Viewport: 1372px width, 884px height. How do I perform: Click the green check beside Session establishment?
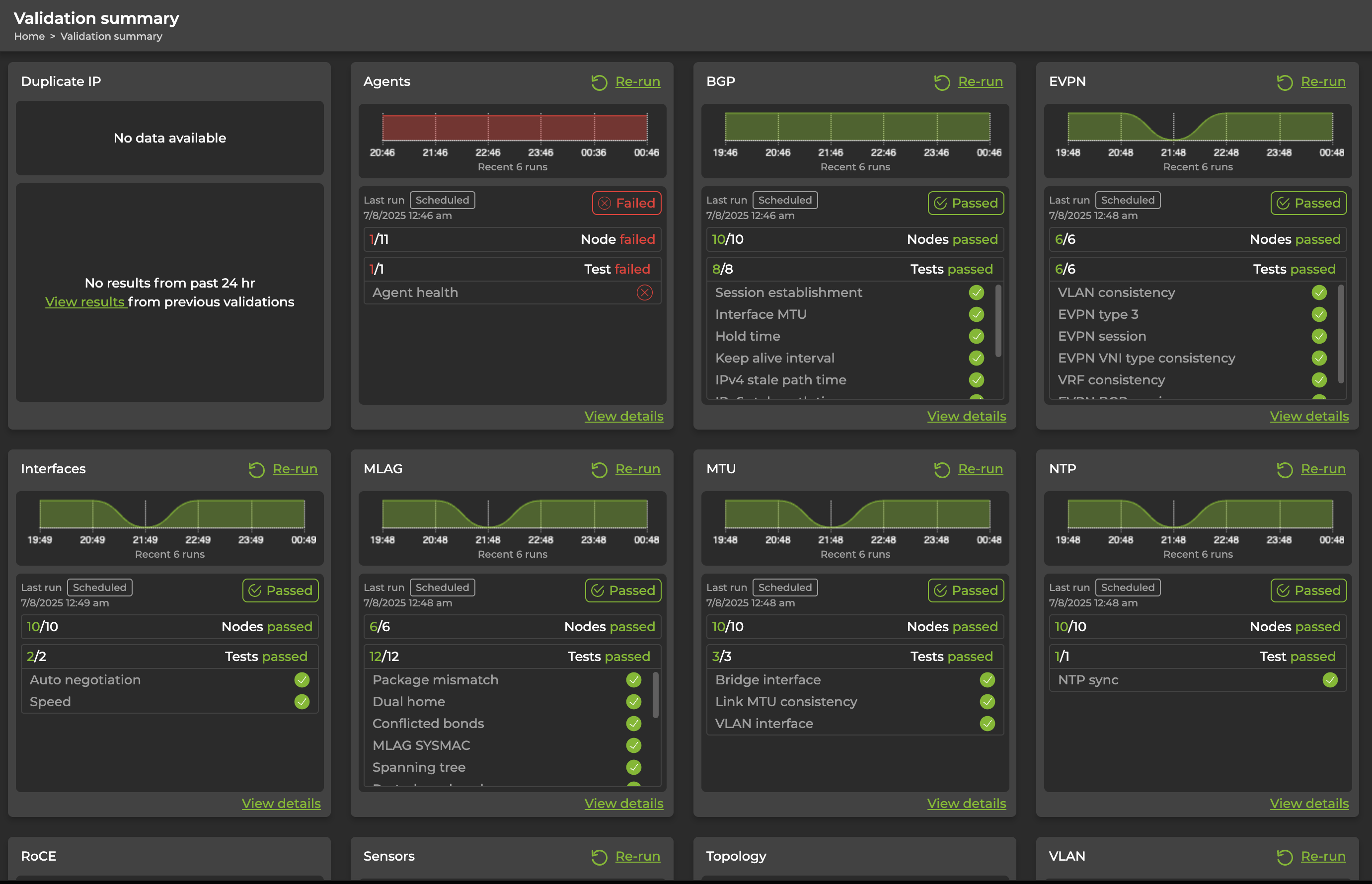click(x=976, y=293)
